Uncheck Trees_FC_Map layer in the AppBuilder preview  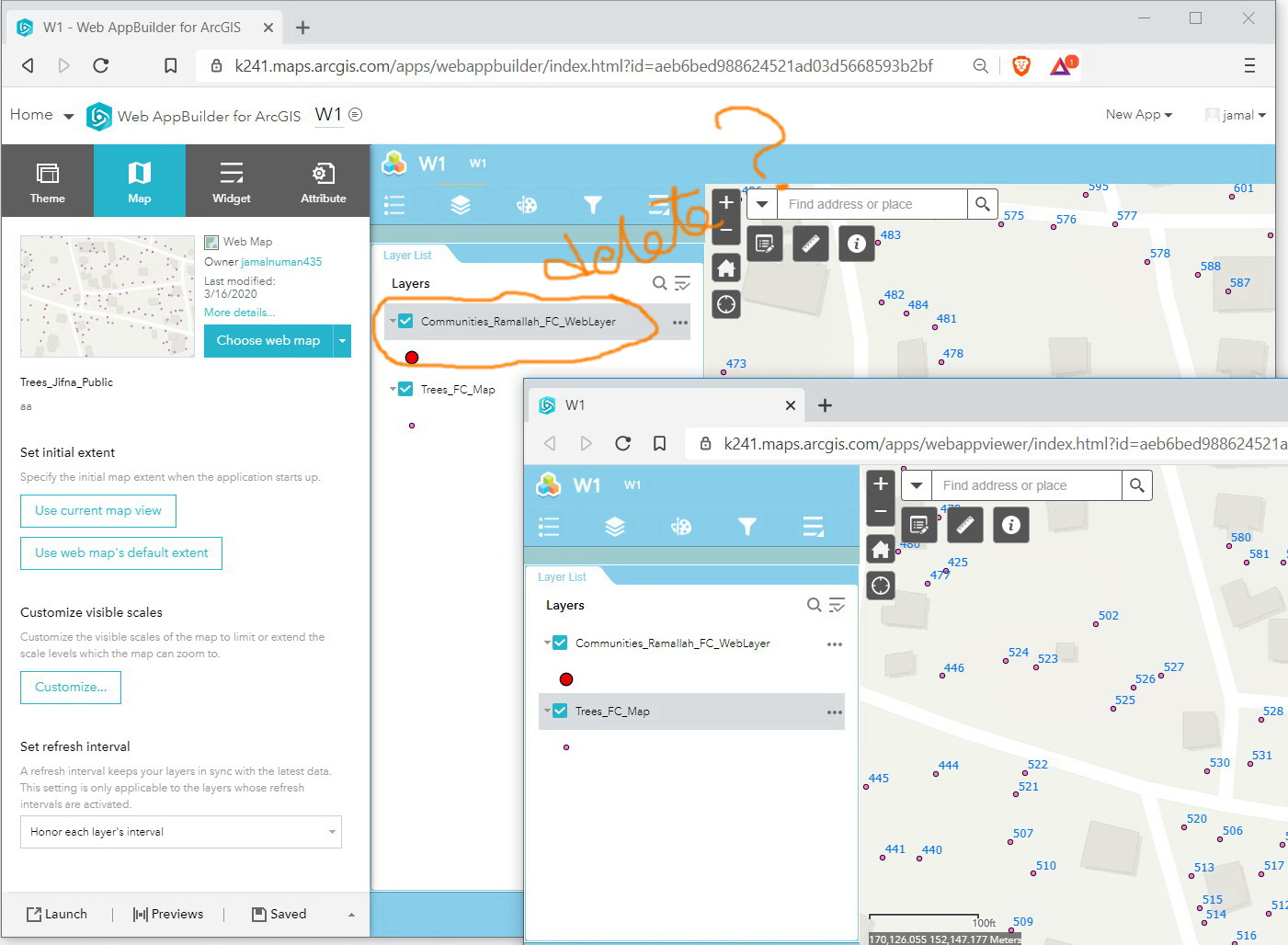point(405,390)
